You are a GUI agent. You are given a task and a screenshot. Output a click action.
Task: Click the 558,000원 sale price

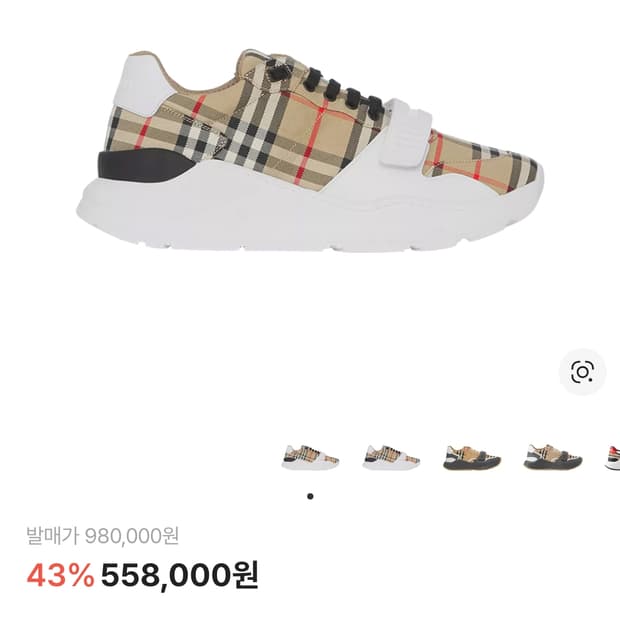click(180, 575)
